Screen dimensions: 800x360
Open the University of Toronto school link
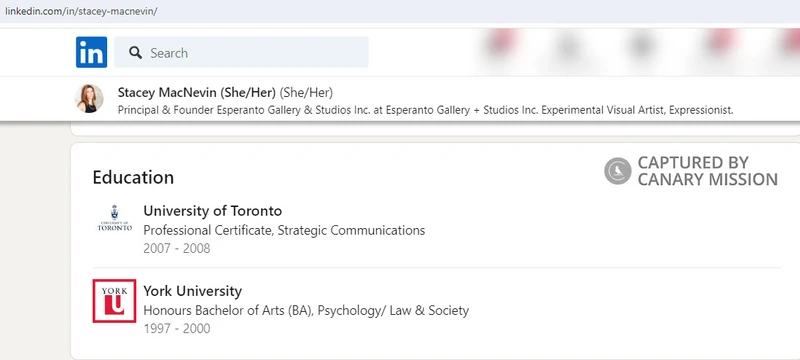[x=212, y=211]
